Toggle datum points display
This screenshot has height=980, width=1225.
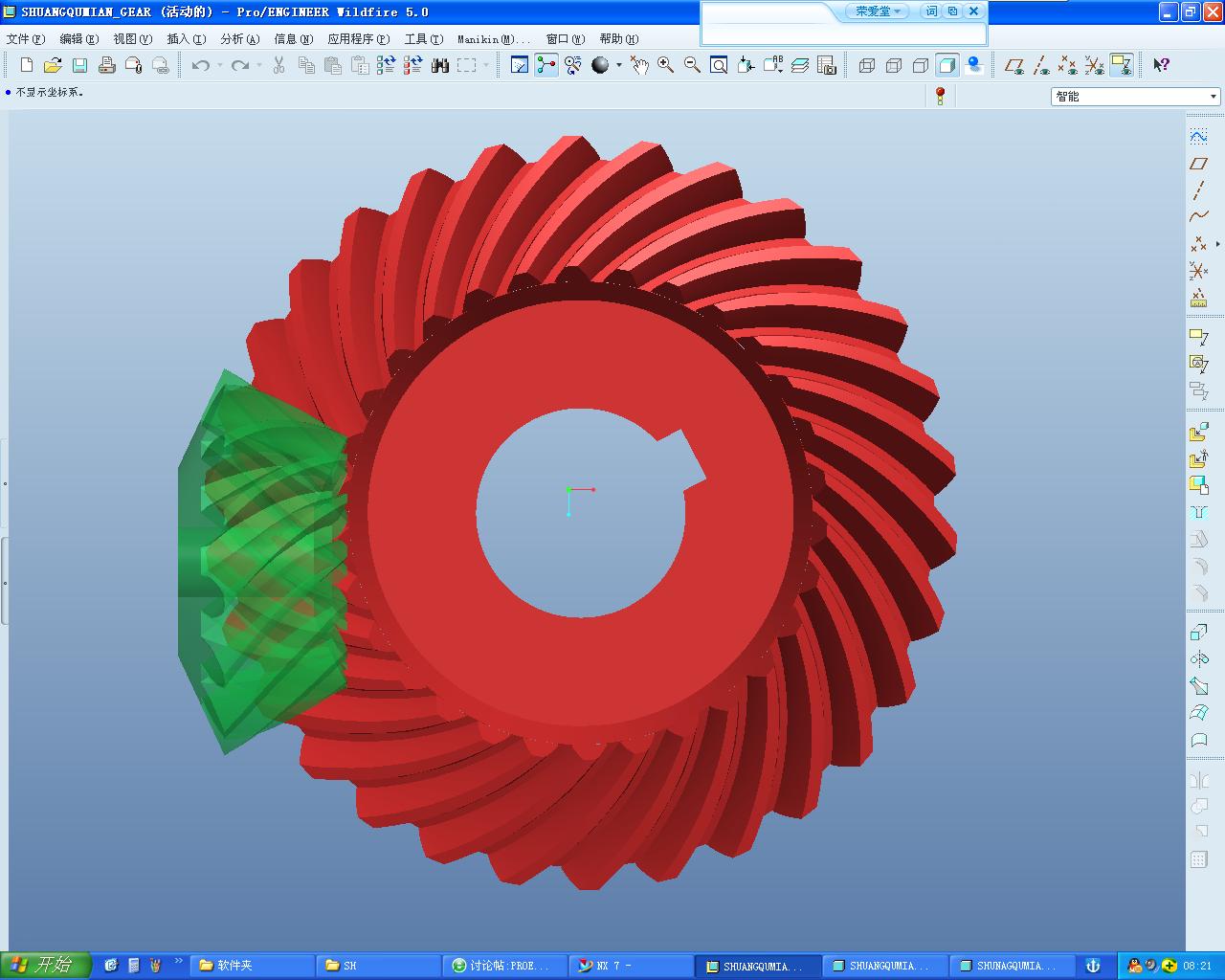click(1068, 65)
